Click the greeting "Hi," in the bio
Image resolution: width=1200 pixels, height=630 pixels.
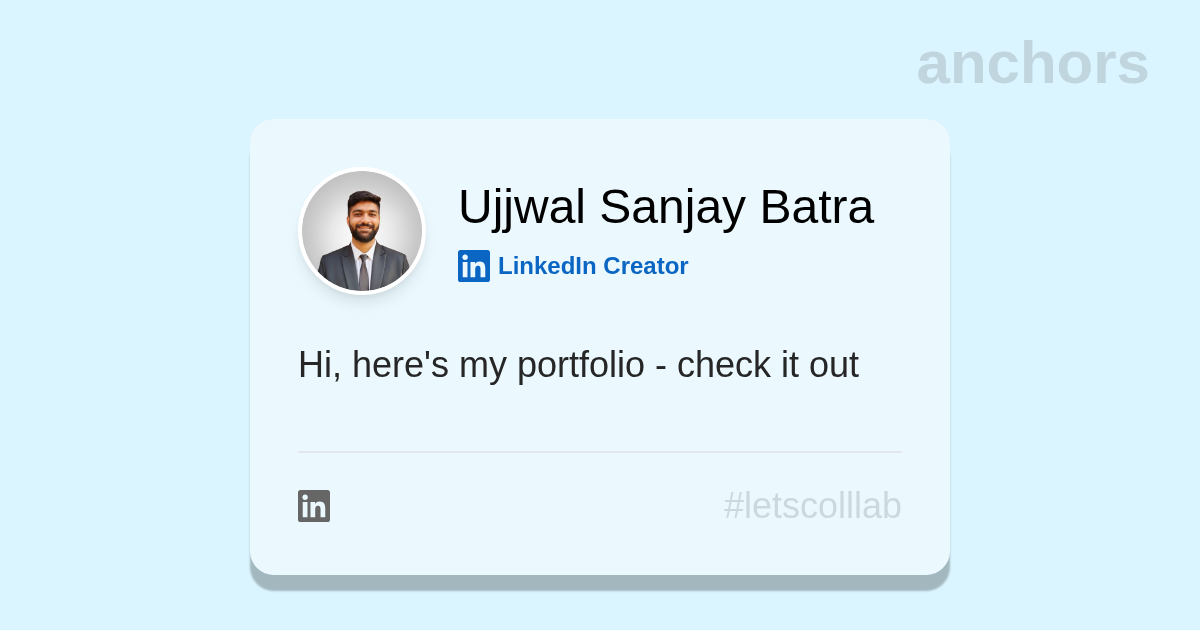pyautogui.click(x=319, y=365)
